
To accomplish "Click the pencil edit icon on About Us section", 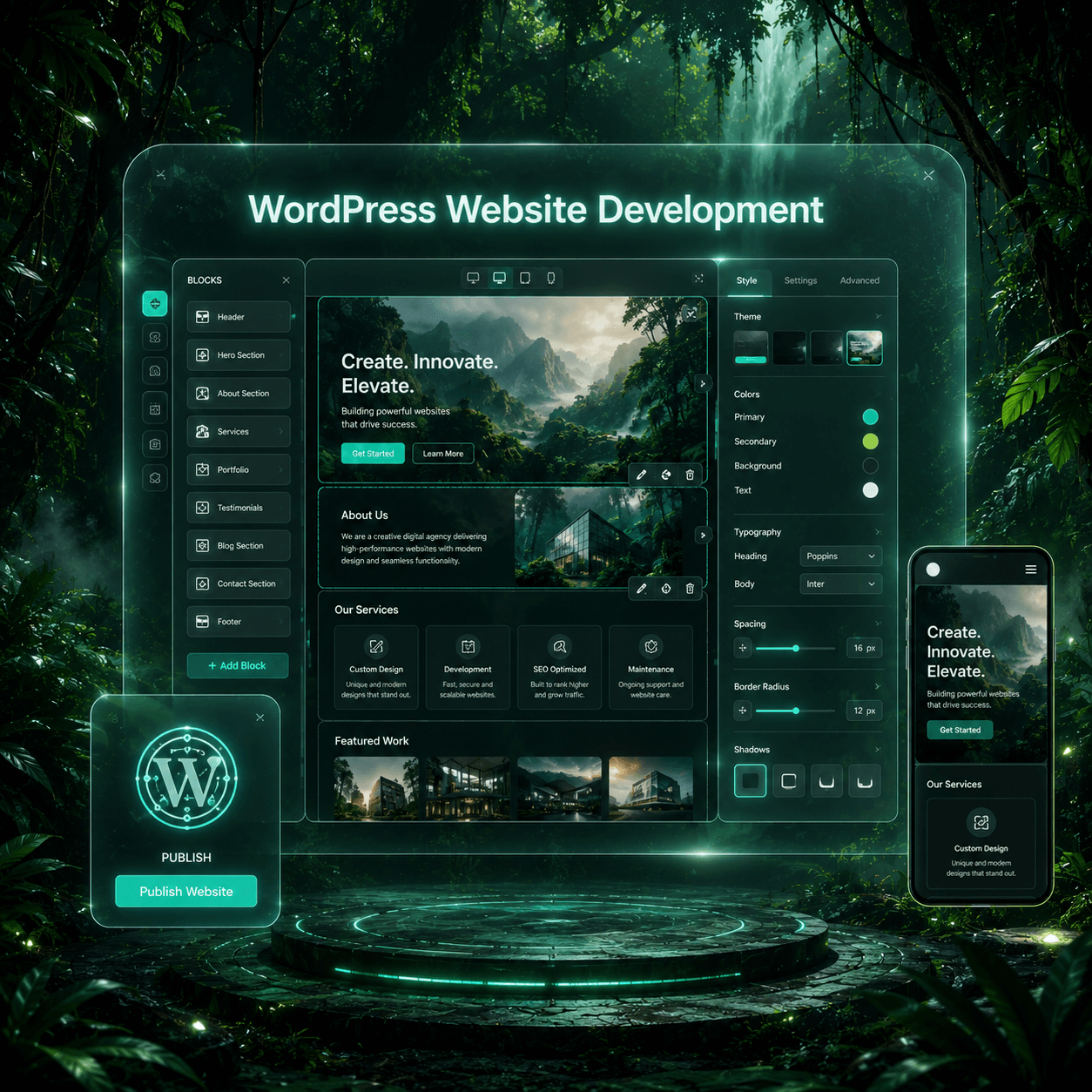I will point(642,589).
